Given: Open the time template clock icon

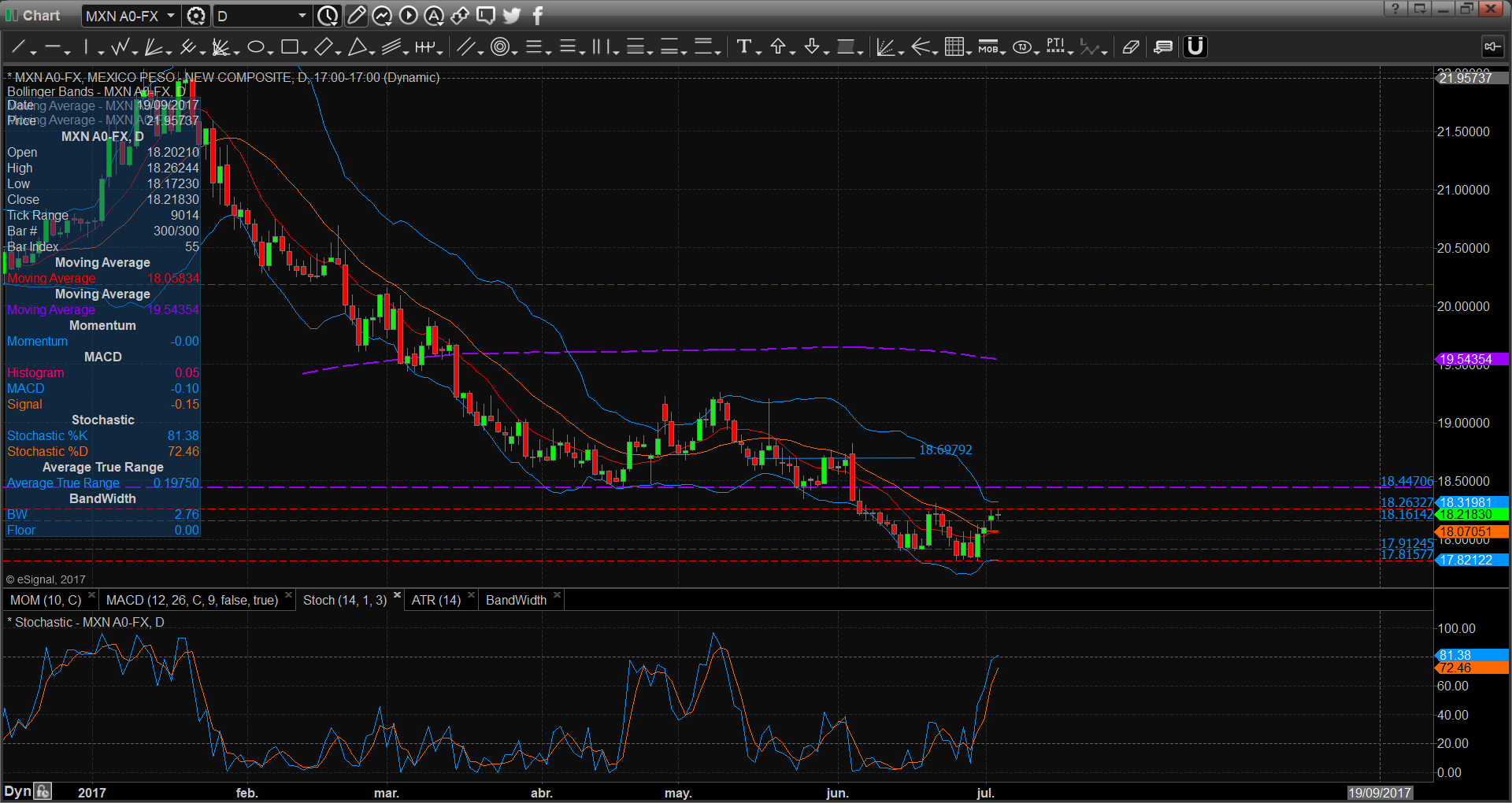Looking at the screenshot, I should pos(328,16).
